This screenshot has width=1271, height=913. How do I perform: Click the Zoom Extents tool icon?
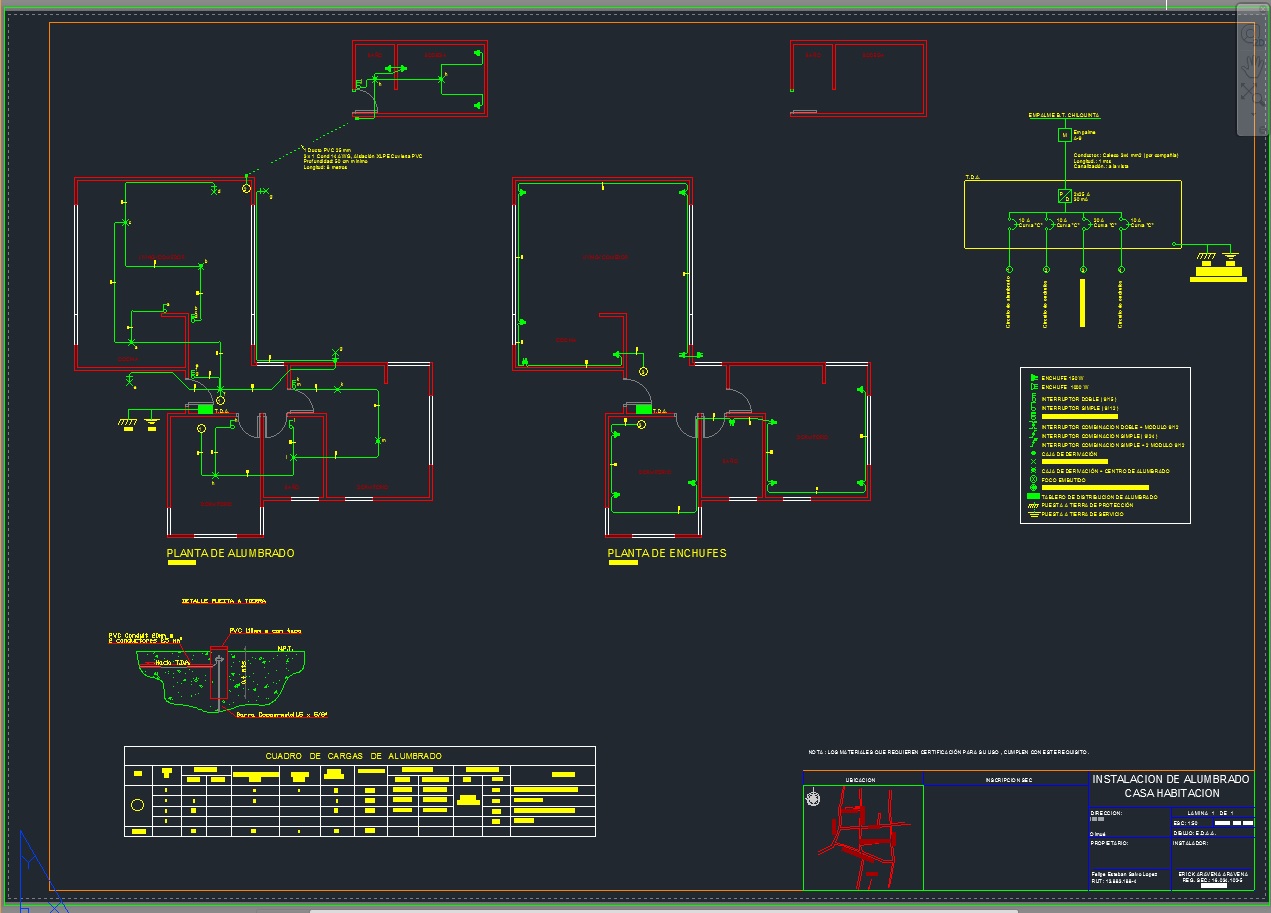1250,92
